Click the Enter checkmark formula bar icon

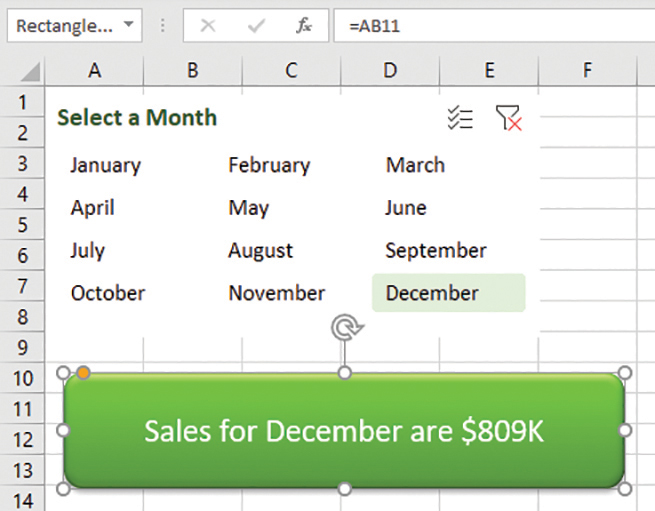click(x=256, y=26)
